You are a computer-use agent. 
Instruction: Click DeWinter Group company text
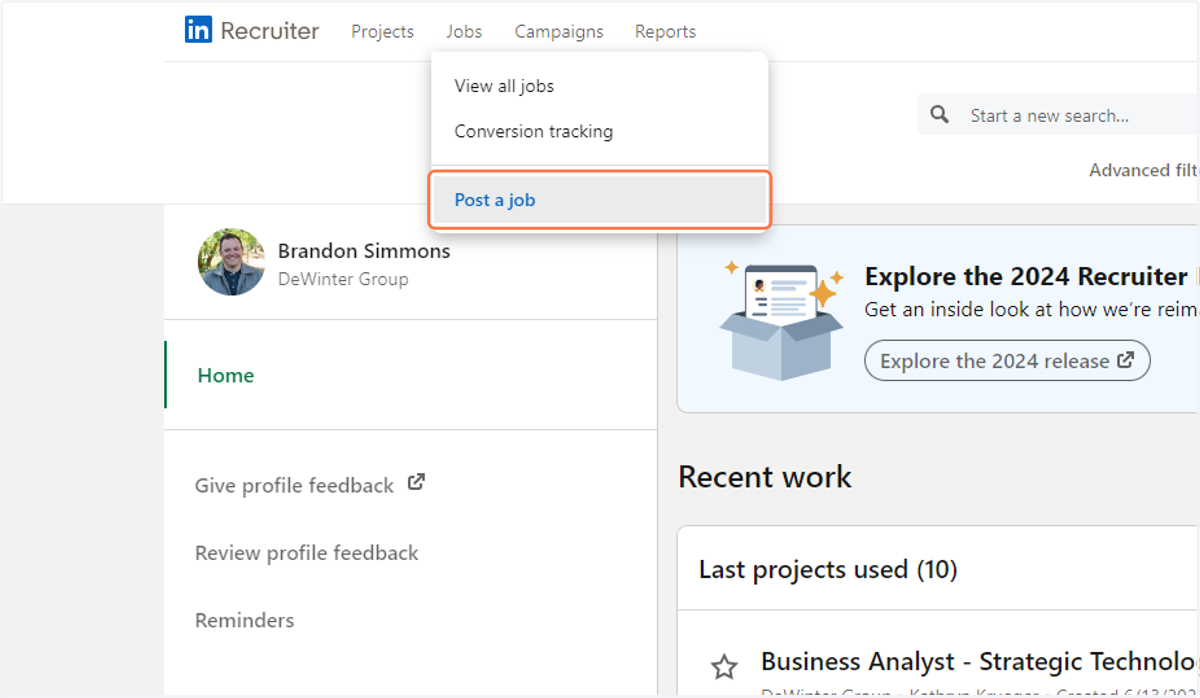point(343,279)
